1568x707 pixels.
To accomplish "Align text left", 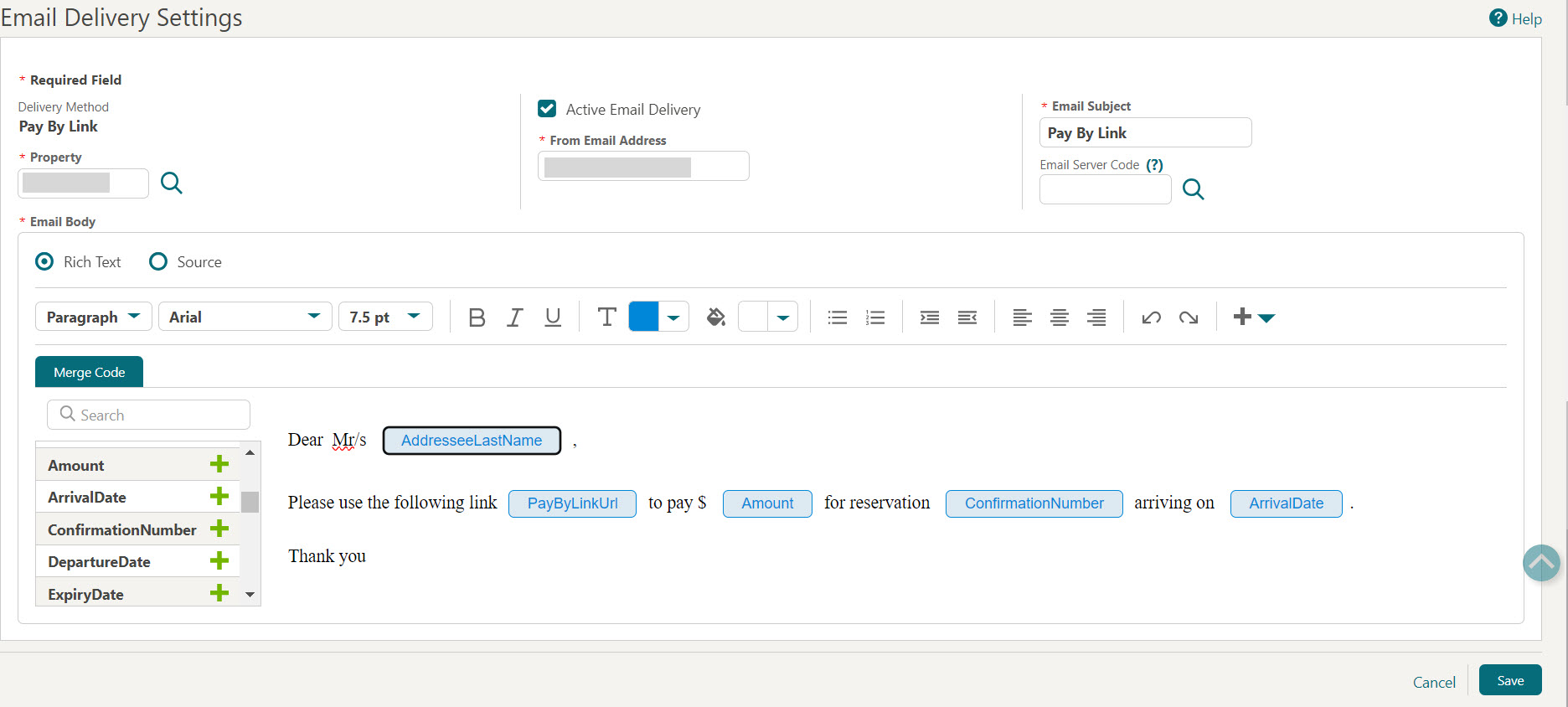I will tap(1022, 317).
